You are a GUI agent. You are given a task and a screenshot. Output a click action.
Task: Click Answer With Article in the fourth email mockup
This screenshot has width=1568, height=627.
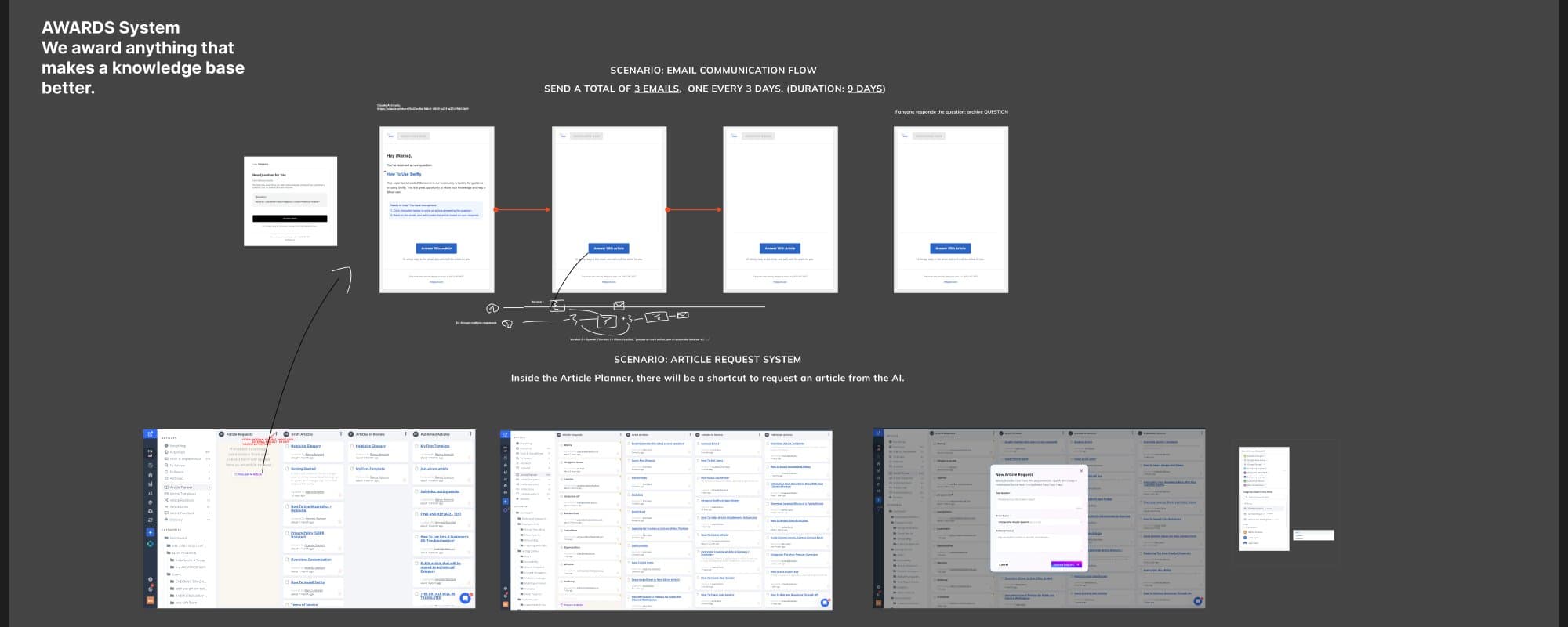(951, 248)
